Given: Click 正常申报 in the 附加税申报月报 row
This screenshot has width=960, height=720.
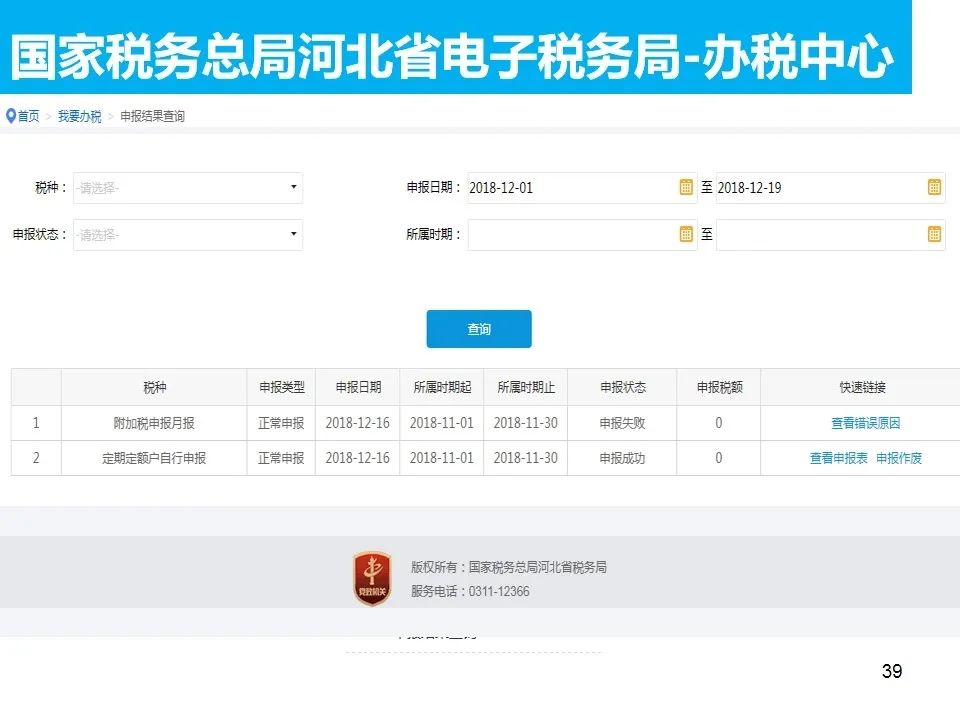Looking at the screenshot, I should click(x=282, y=423).
